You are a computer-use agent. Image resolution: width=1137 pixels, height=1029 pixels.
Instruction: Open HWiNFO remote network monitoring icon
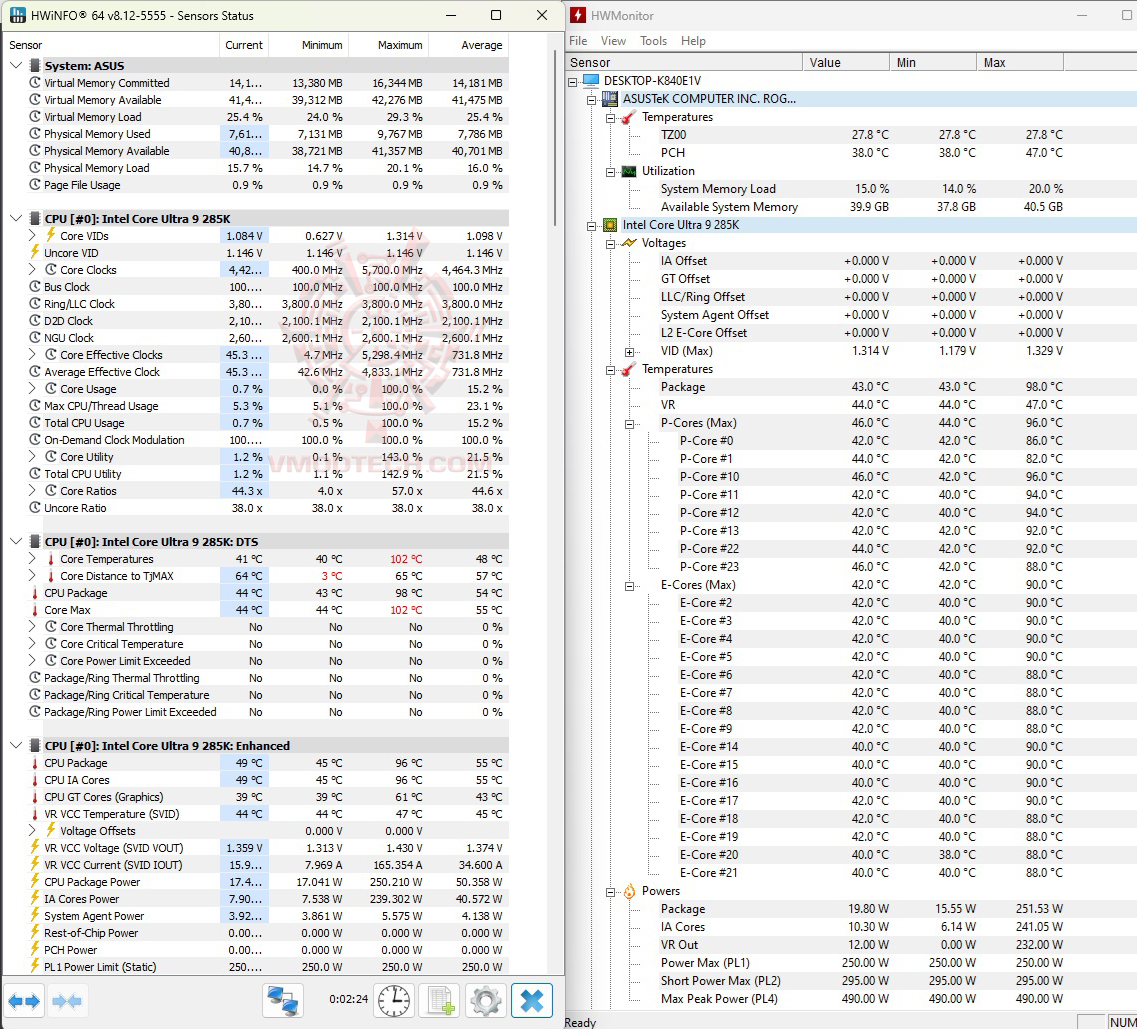tap(282, 1001)
